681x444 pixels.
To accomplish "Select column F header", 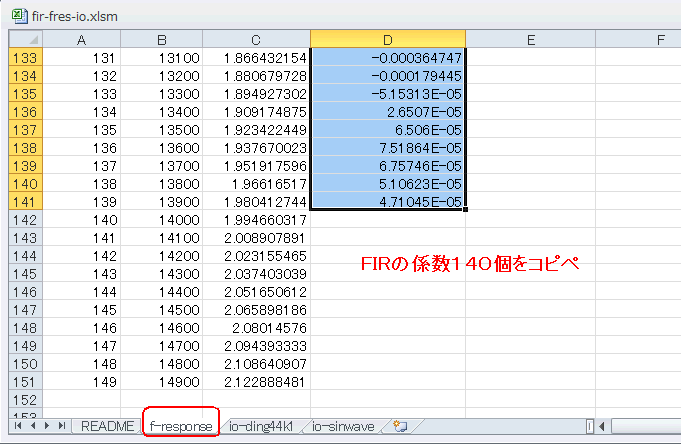I will click(638, 40).
